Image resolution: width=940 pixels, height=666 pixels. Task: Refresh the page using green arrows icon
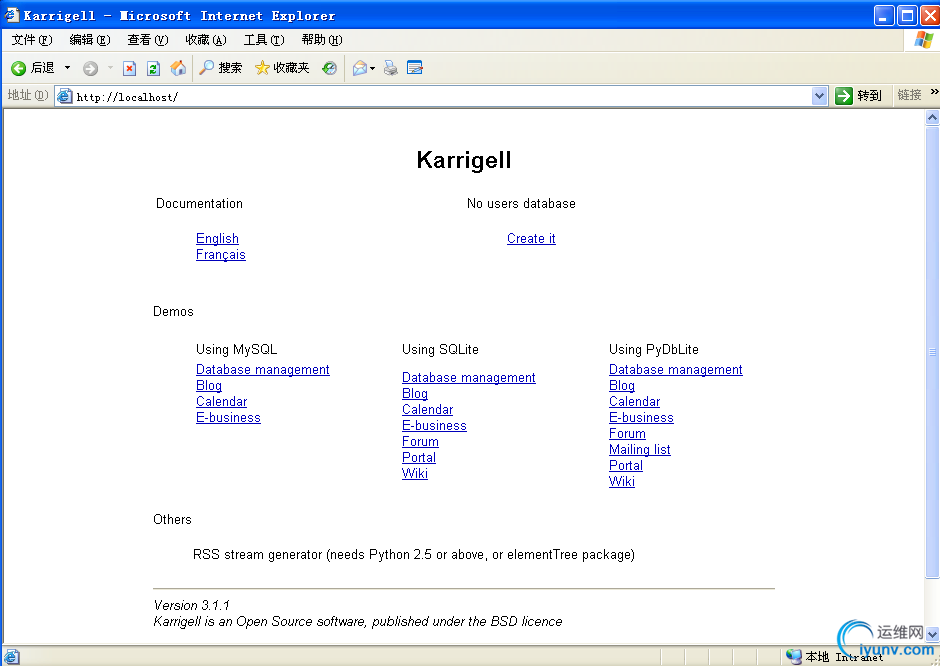coord(153,68)
